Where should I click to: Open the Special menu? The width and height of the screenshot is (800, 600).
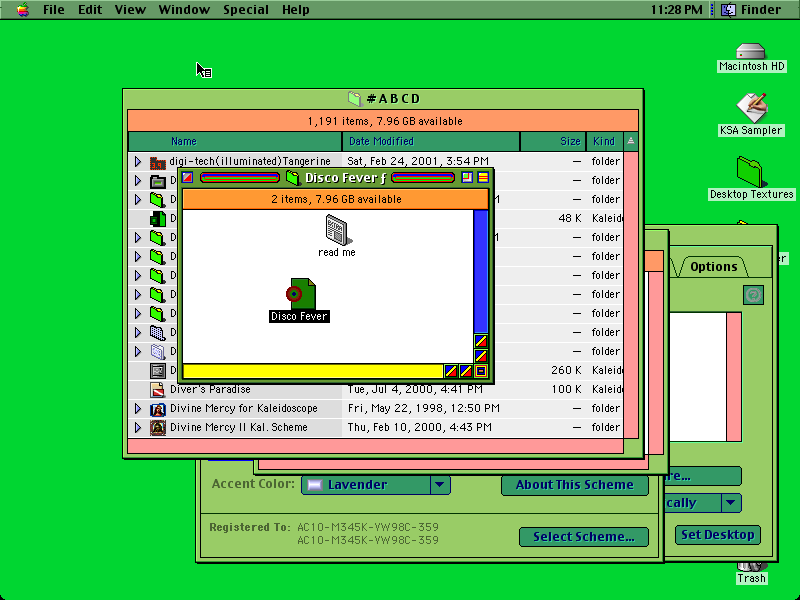point(246,9)
